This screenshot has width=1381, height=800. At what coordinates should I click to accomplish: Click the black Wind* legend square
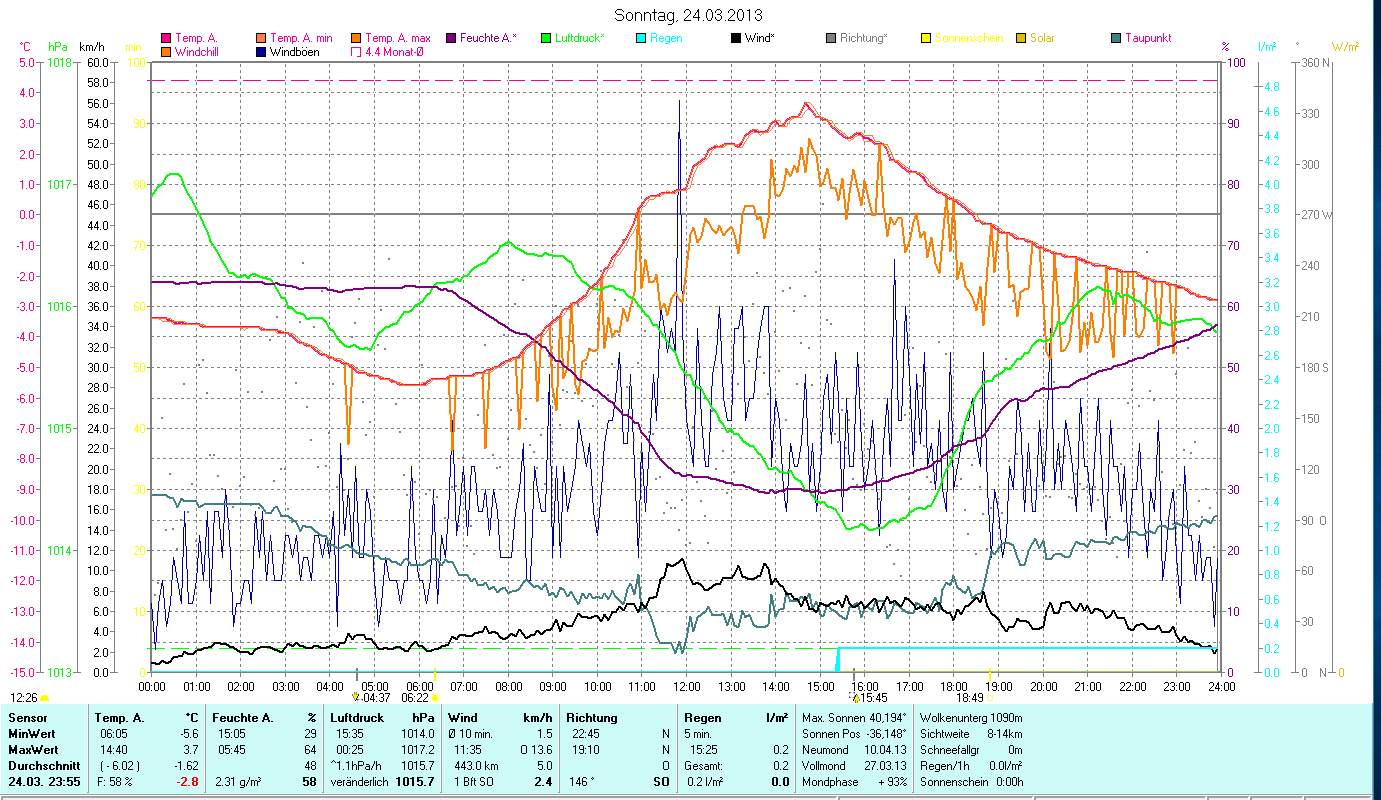pos(736,38)
